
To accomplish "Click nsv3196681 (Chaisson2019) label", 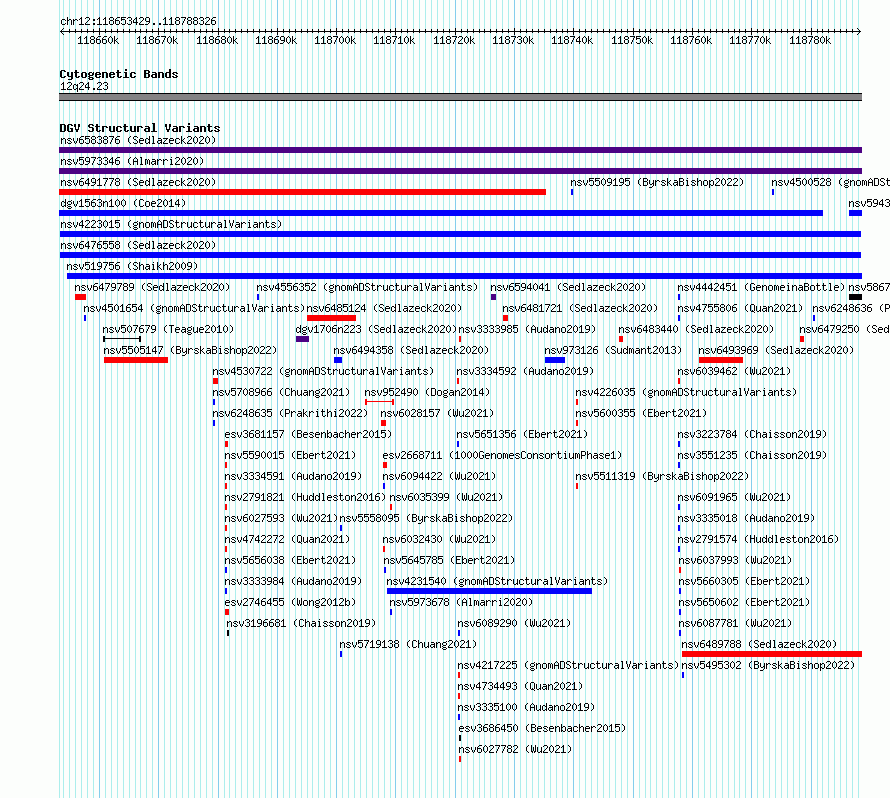I will (301, 623).
